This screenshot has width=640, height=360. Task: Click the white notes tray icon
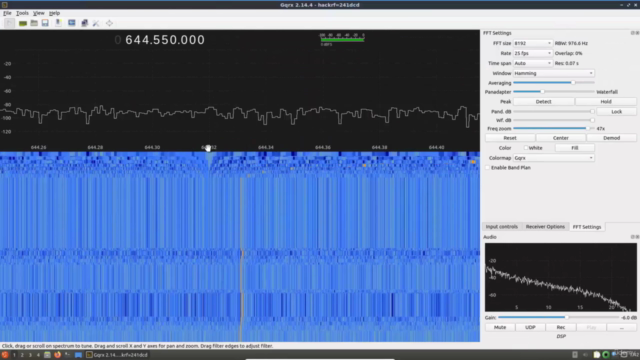597,355
